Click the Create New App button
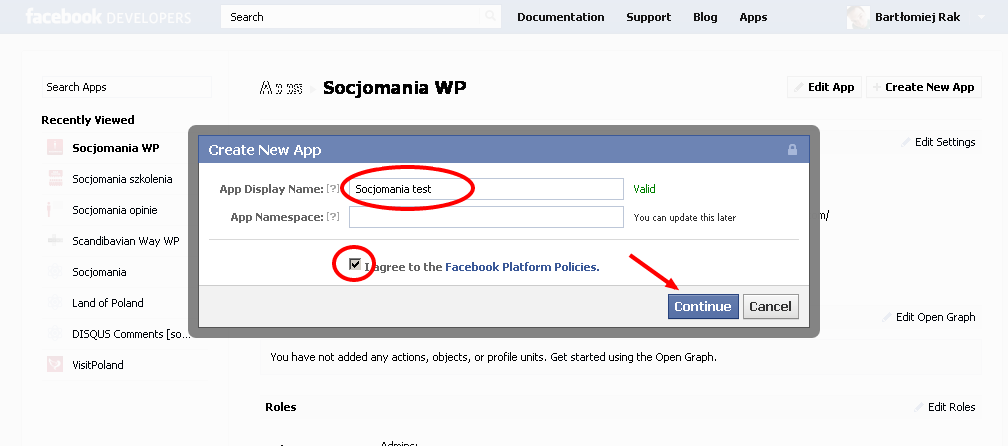 pyautogui.click(x=924, y=87)
